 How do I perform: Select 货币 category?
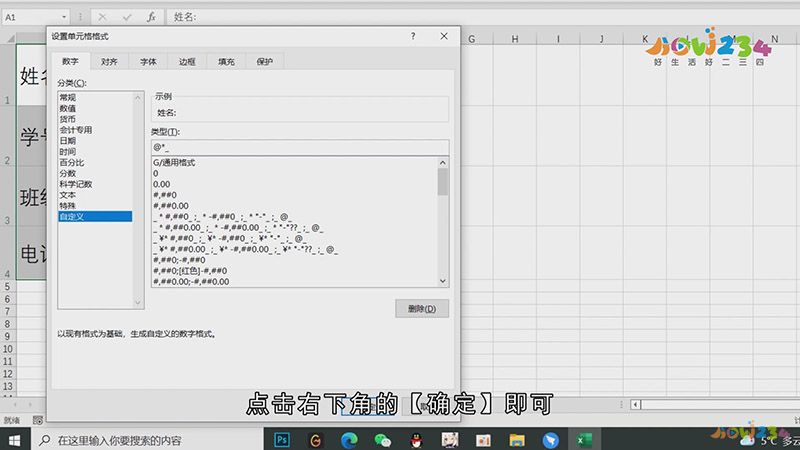click(x=95, y=119)
